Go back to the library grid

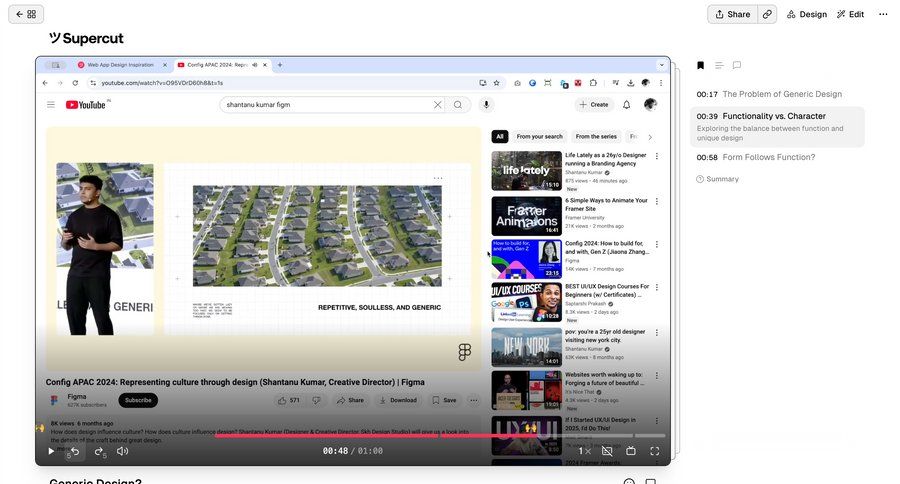tap(26, 14)
